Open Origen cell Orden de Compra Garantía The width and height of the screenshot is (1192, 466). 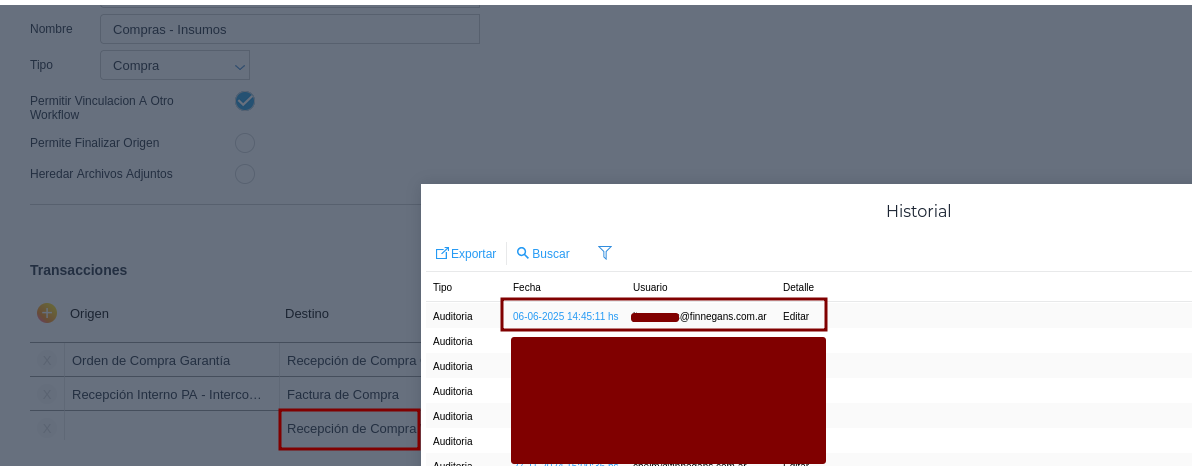click(171, 360)
